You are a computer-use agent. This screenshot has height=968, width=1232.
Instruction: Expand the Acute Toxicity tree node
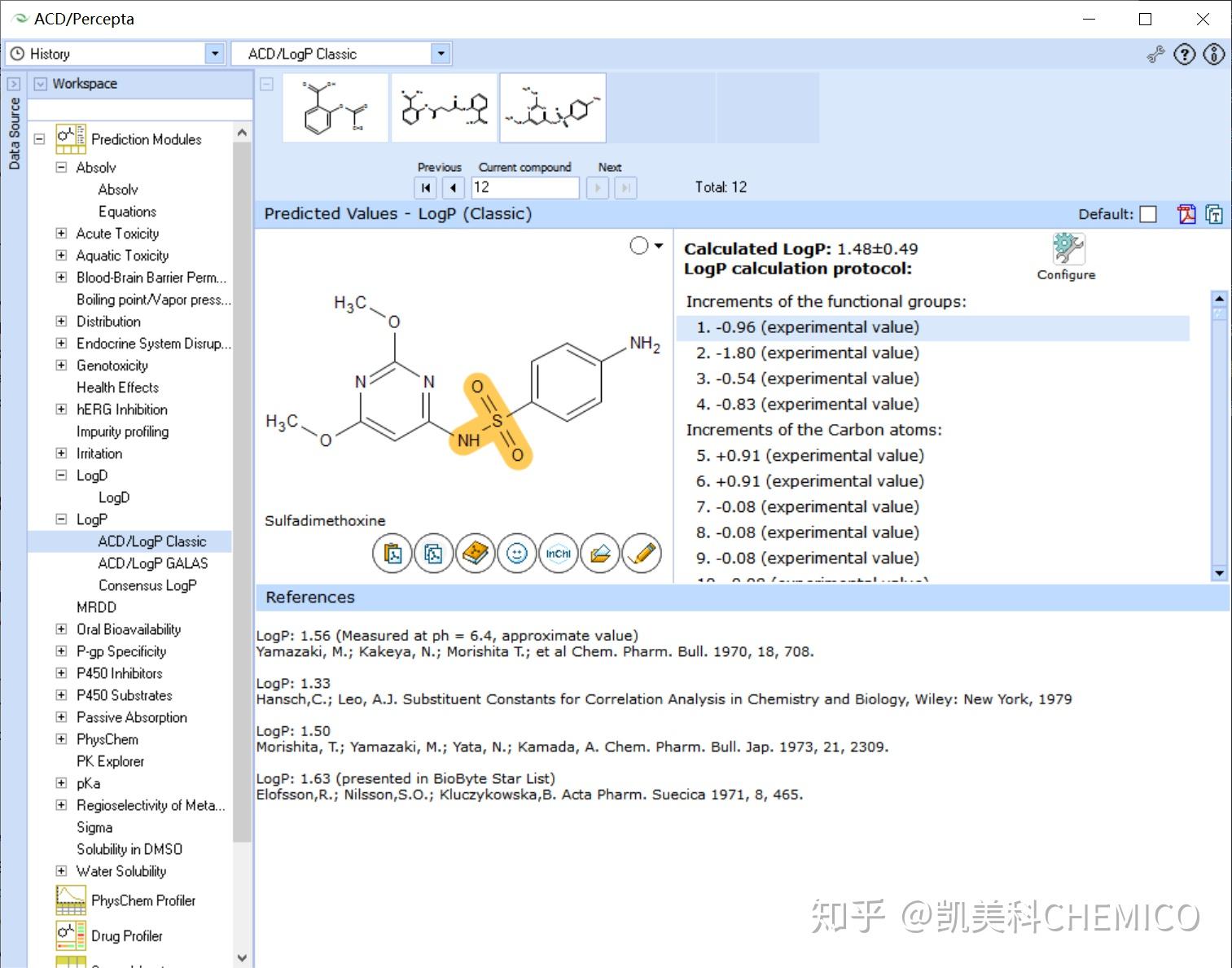coord(61,234)
